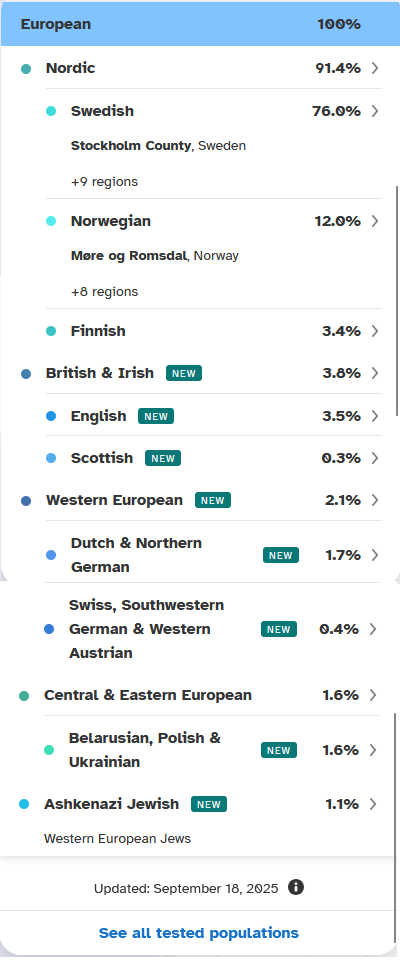The width and height of the screenshot is (400, 967).
Task: Click the Central & Eastern European chevron
Action: point(372,695)
